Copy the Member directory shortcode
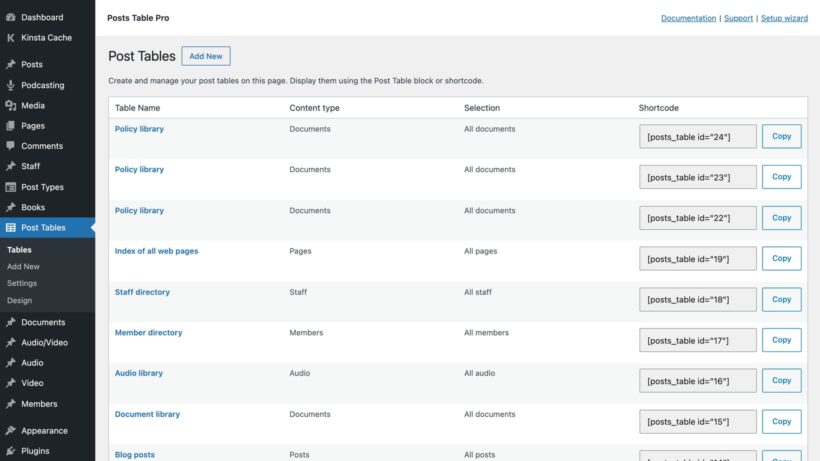This screenshot has width=820, height=461. [781, 340]
